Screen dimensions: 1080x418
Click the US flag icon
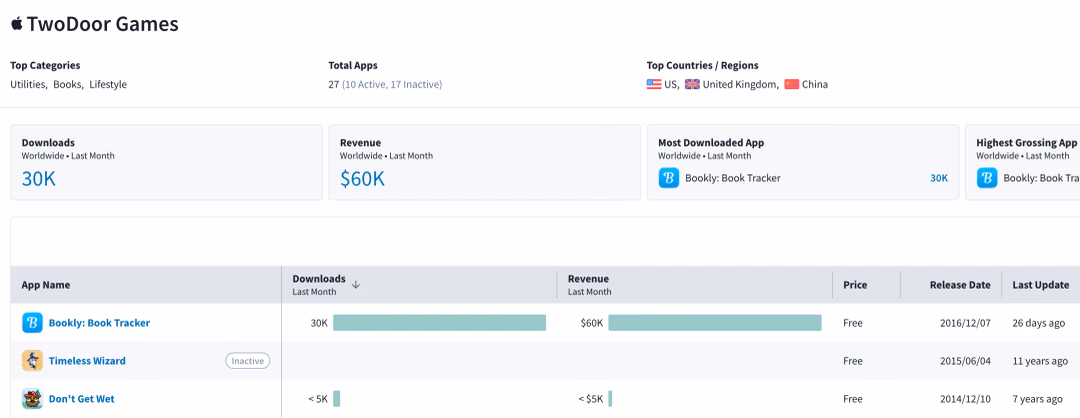click(654, 85)
